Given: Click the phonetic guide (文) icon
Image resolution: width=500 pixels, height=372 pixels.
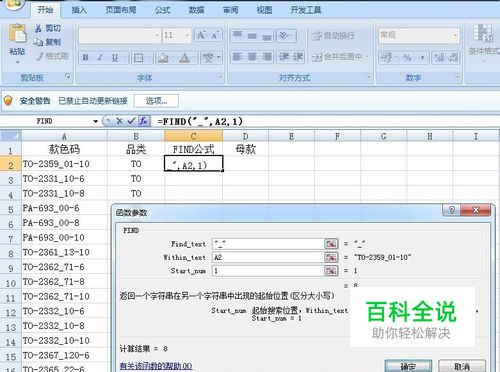Looking at the screenshot, I should tap(208, 58).
